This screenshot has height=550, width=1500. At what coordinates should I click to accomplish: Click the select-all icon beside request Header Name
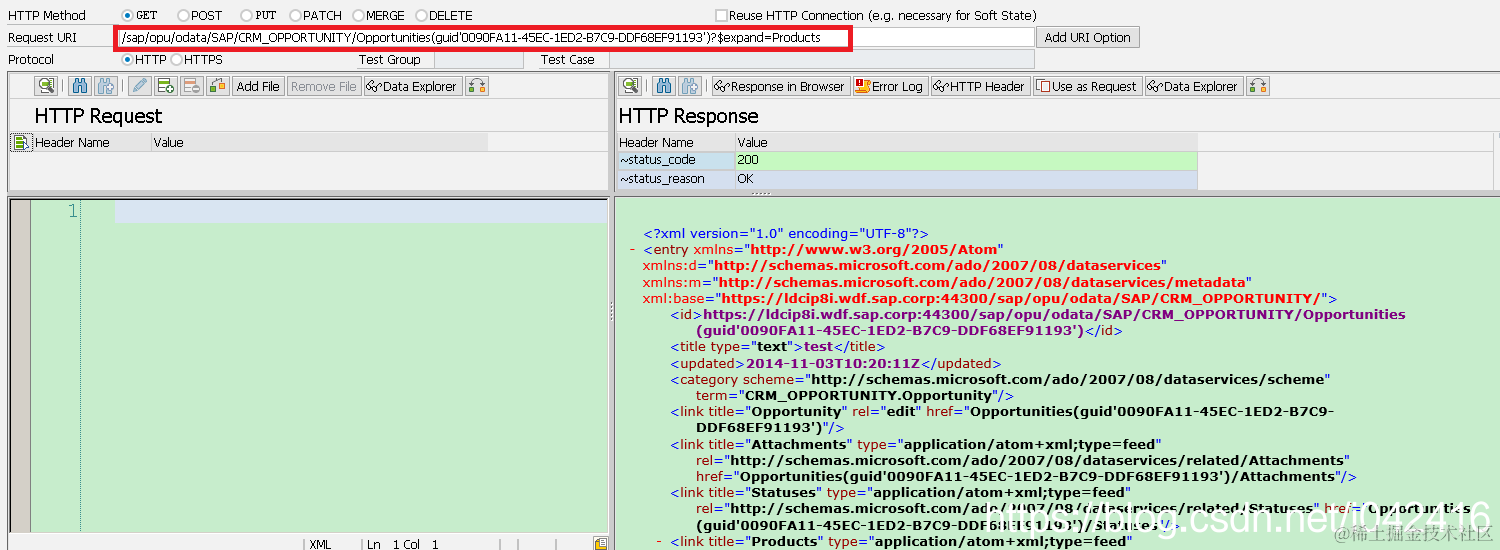coord(21,143)
